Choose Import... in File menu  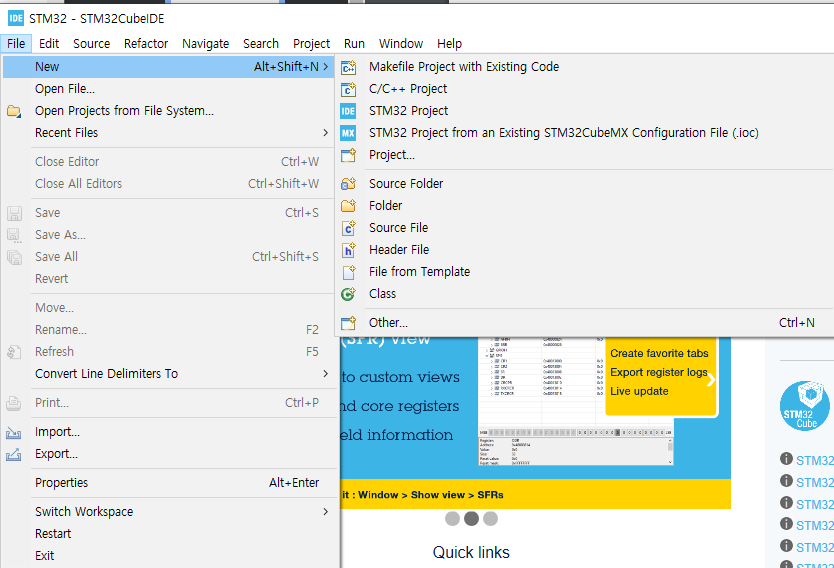point(170,432)
